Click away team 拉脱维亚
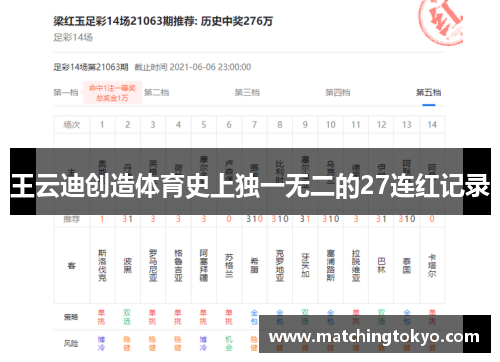 (356, 266)
